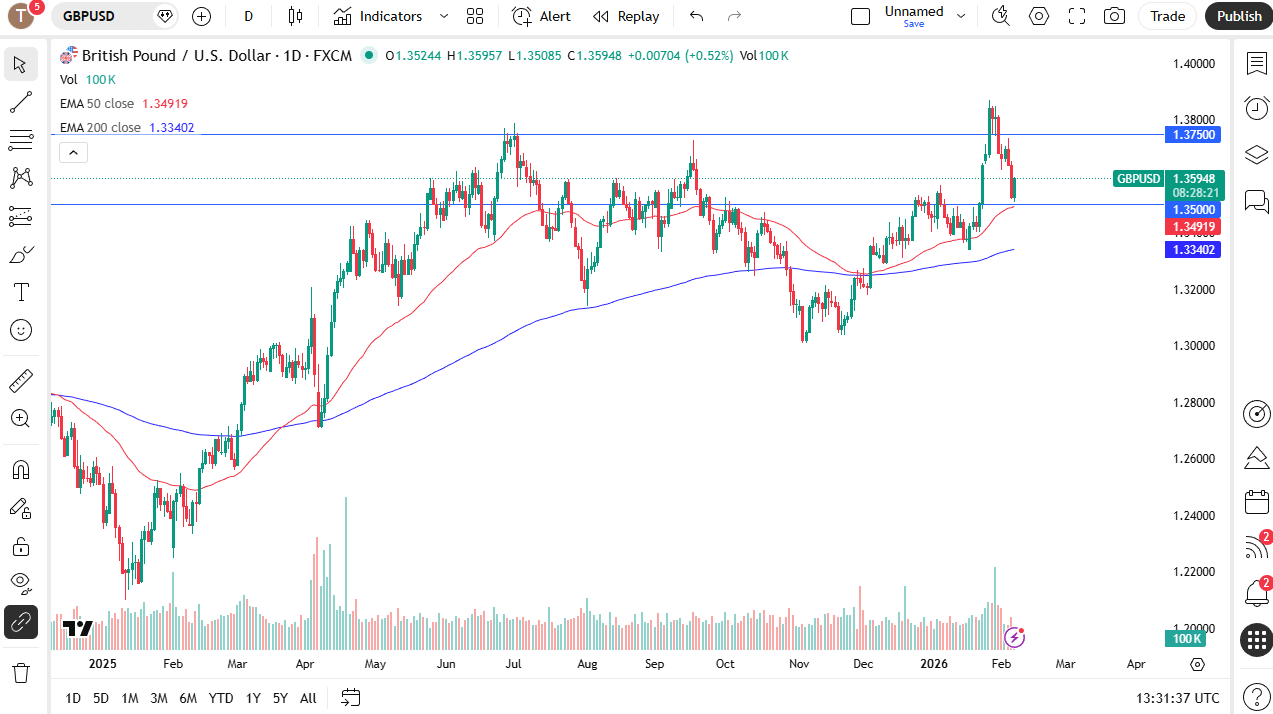Open the candlestick chart style menu
The width and height of the screenshot is (1273, 714).
[294, 16]
